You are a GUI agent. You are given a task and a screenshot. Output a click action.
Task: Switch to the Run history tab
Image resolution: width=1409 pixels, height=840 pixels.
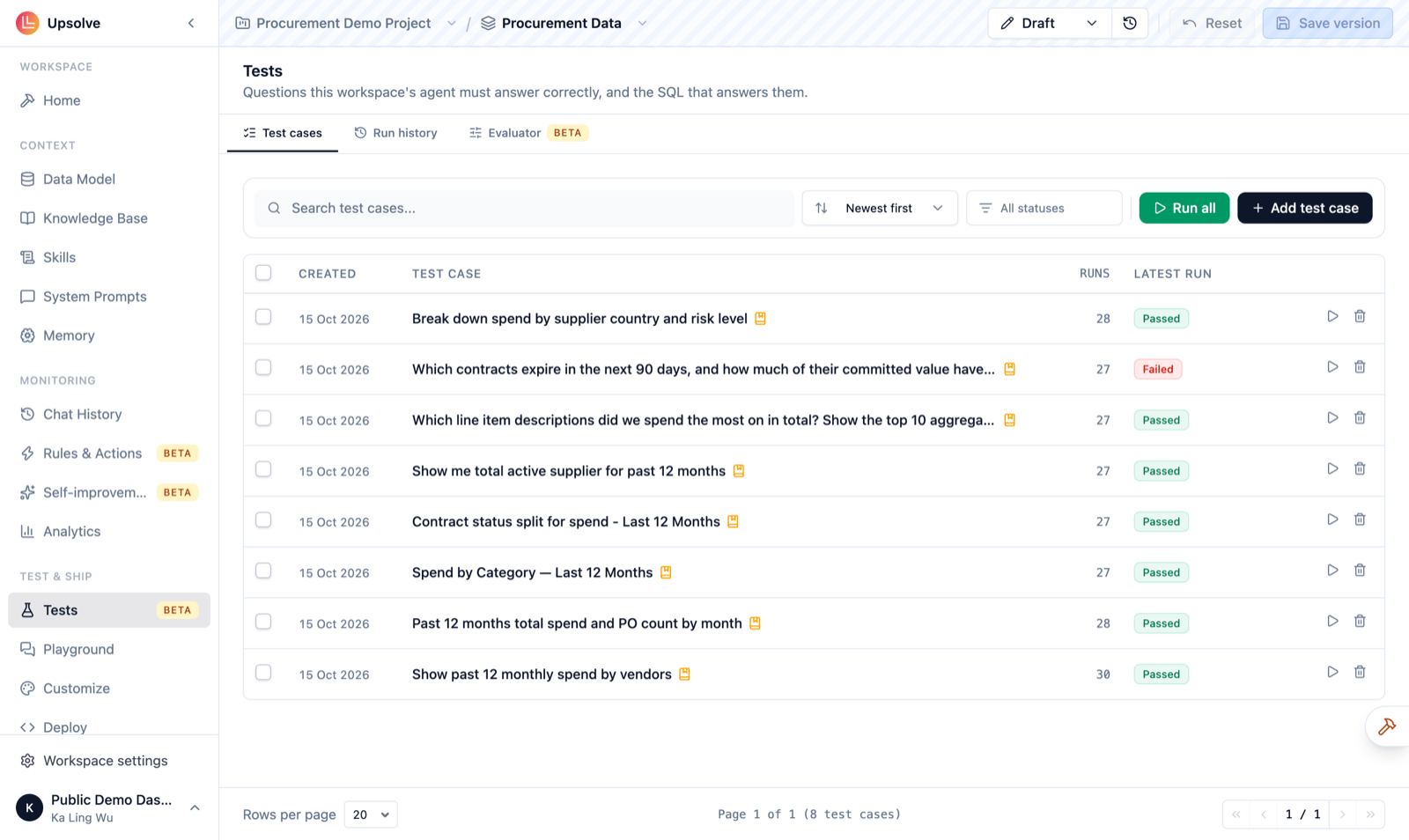[395, 133]
